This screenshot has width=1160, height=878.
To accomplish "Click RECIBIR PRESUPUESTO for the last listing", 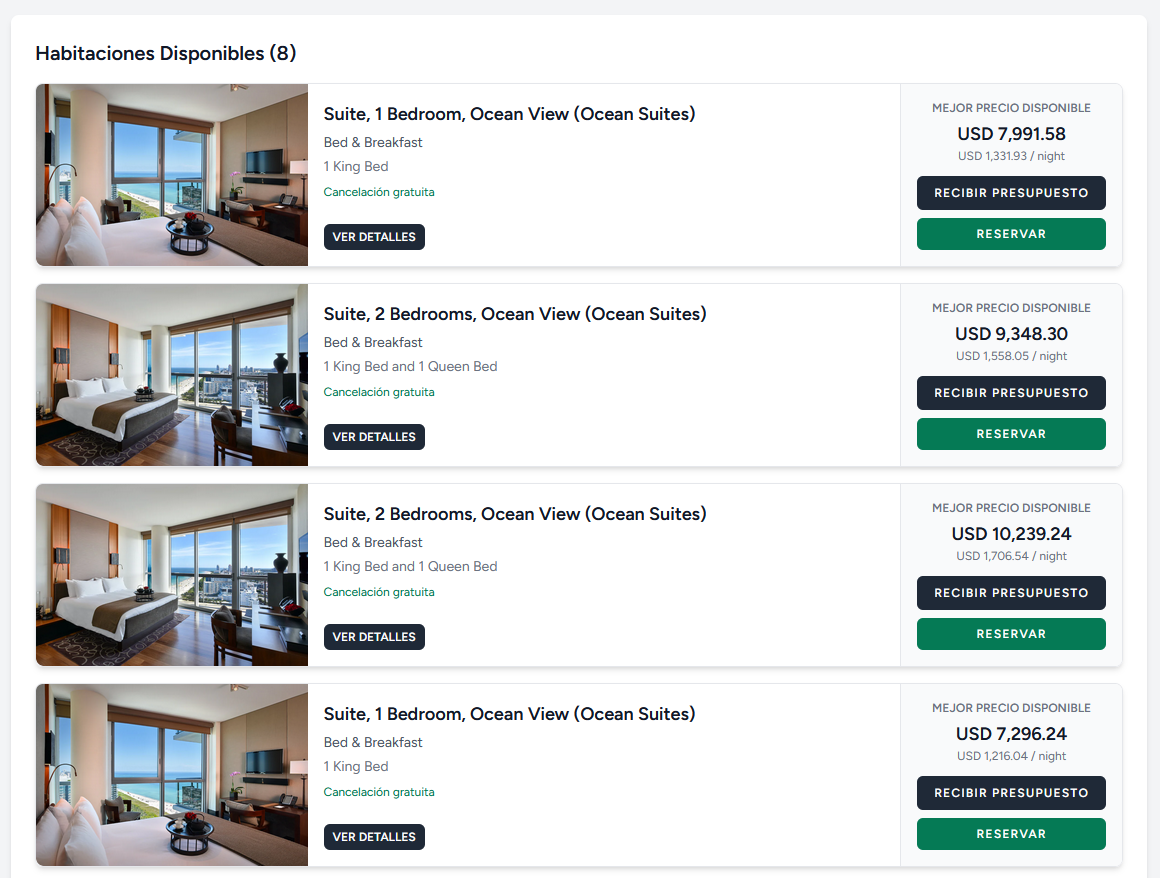I will click(1011, 792).
